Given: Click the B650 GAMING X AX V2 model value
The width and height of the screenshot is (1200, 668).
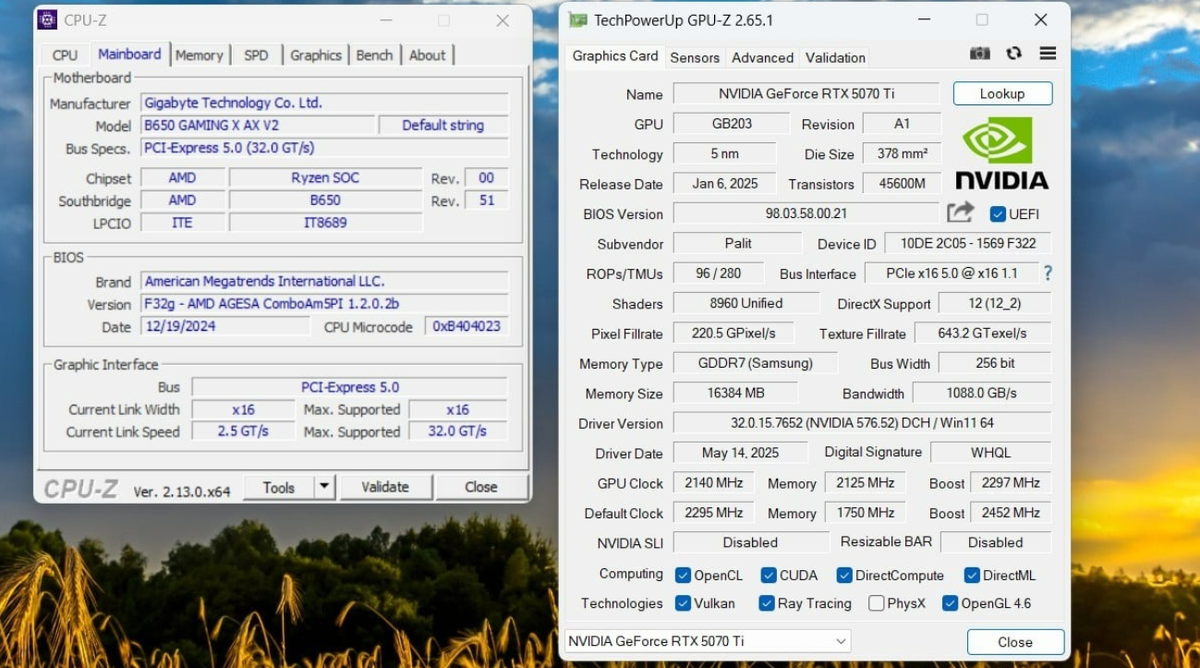Looking at the screenshot, I should pyautogui.click(x=257, y=125).
